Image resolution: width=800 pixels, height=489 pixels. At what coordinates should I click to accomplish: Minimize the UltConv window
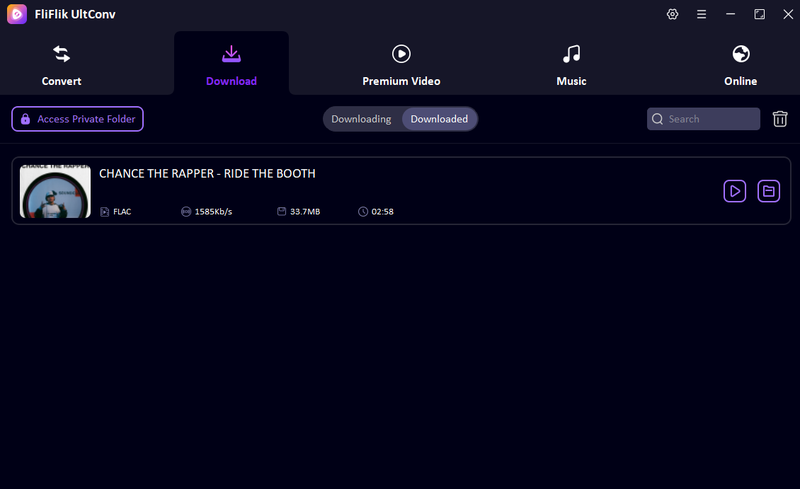coord(731,14)
